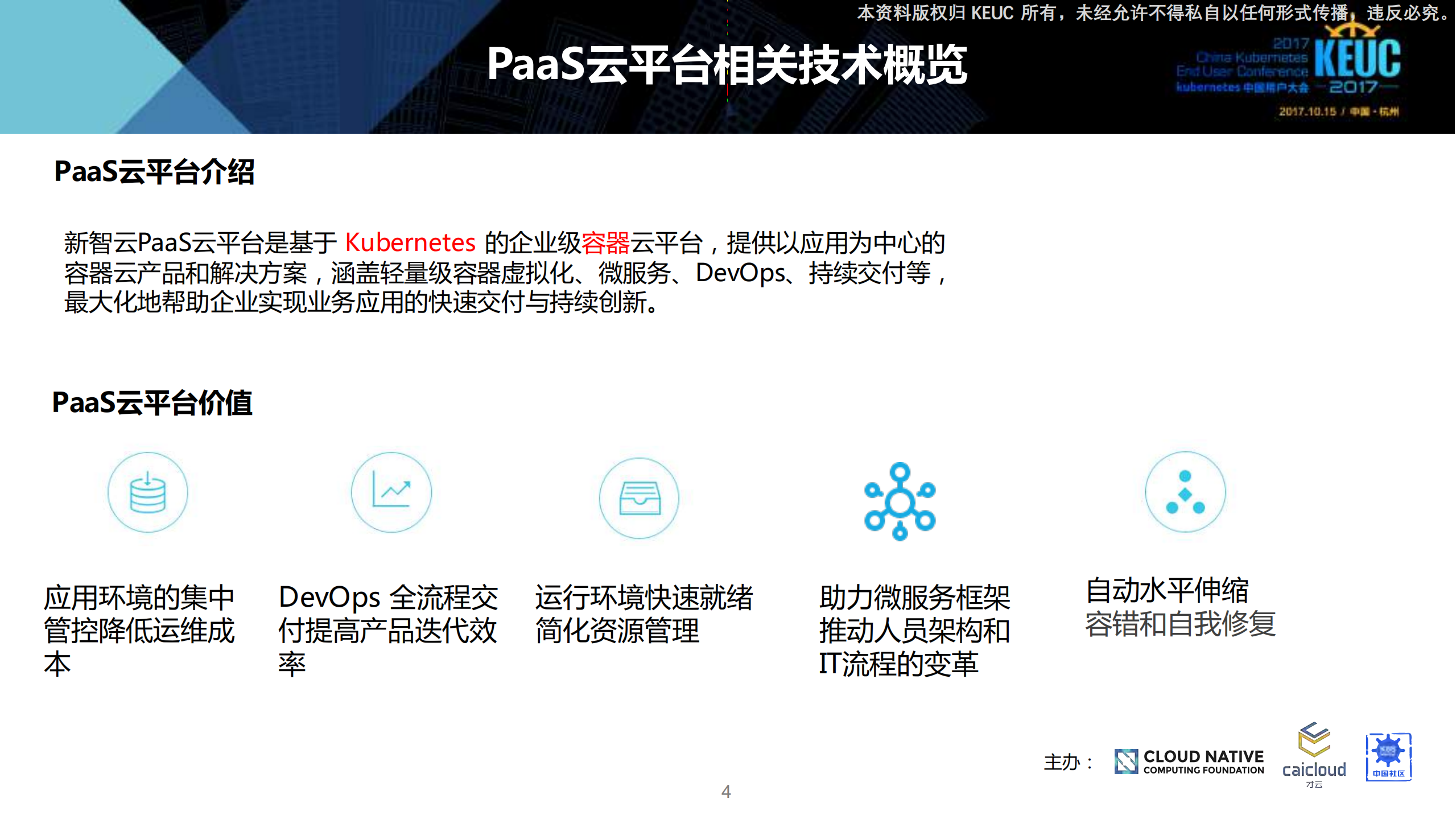Open the PaaS云平台介绍 section heading
The height and width of the screenshot is (819, 1456).
click(155, 170)
